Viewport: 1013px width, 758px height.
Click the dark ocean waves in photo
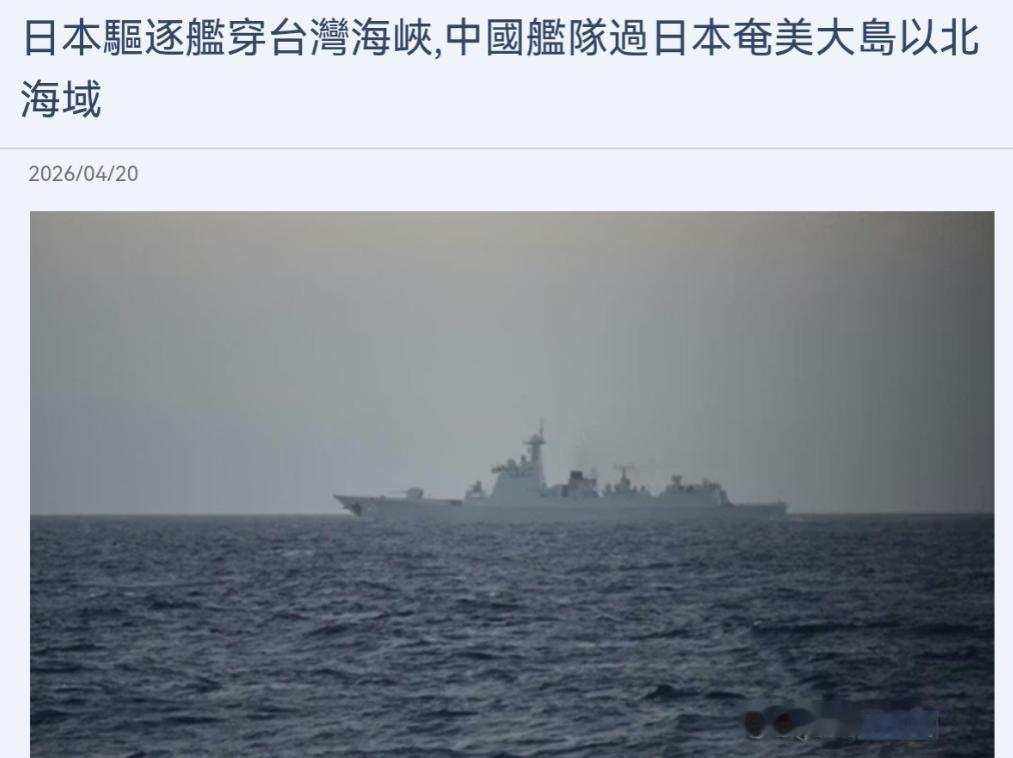click(x=512, y=633)
